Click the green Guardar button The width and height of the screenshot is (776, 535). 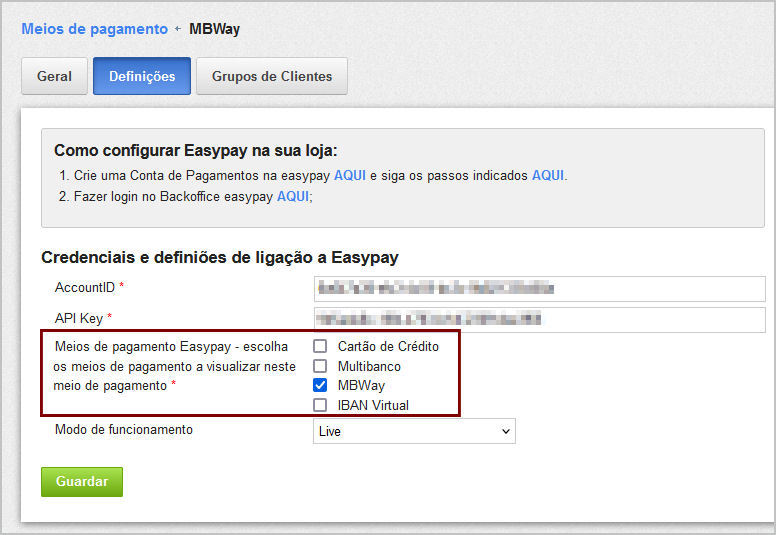pos(82,482)
